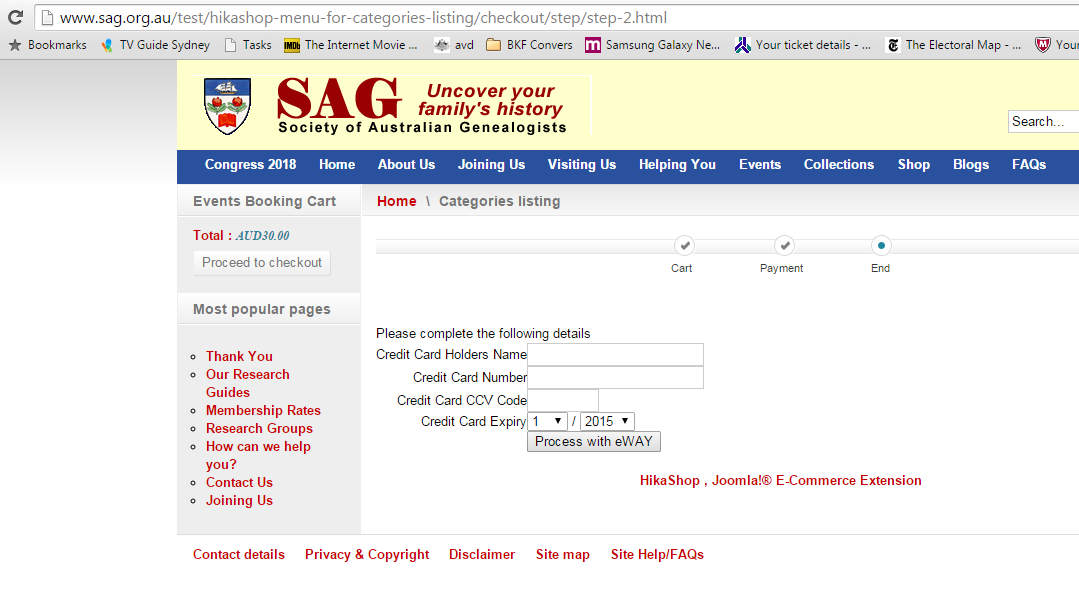1079x610 pixels.
Task: Open Membership Rates link
Action: [x=264, y=410]
